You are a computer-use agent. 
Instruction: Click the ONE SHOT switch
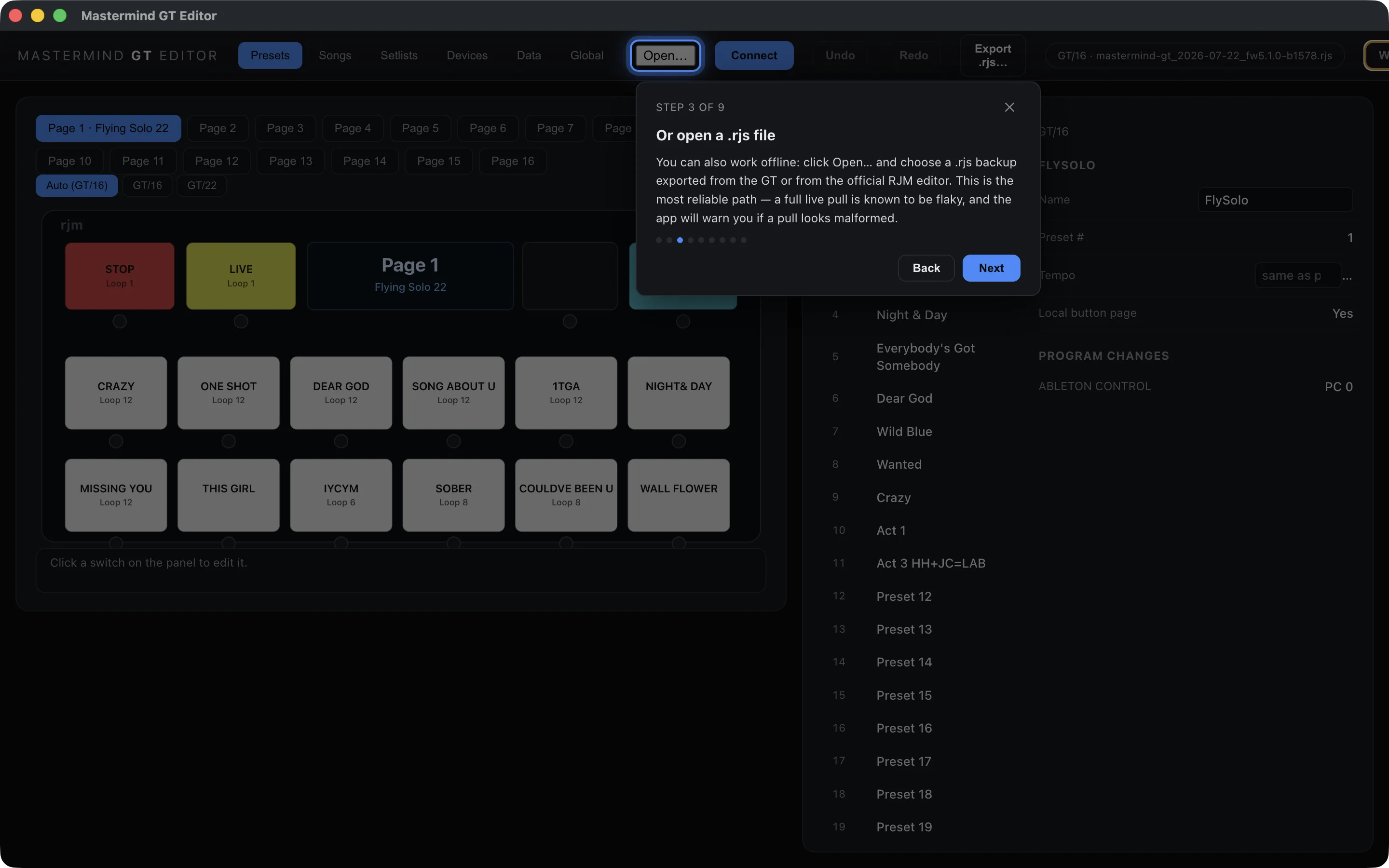point(229,393)
